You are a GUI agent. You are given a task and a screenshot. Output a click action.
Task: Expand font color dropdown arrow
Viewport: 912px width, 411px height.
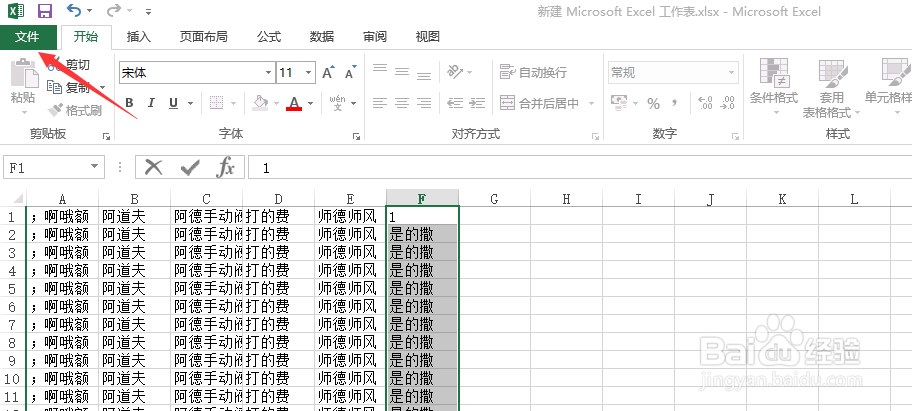[x=310, y=103]
